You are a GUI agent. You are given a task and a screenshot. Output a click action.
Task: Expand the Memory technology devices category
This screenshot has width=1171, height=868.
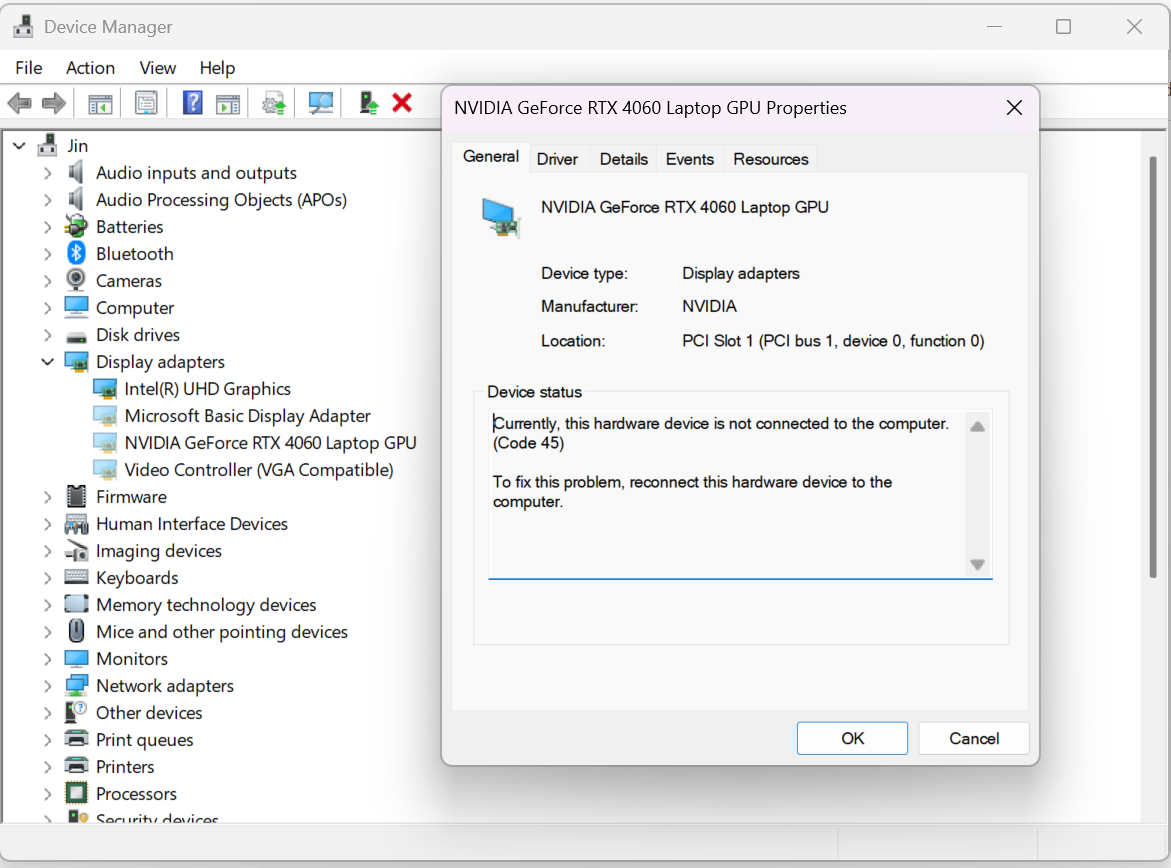coord(48,605)
